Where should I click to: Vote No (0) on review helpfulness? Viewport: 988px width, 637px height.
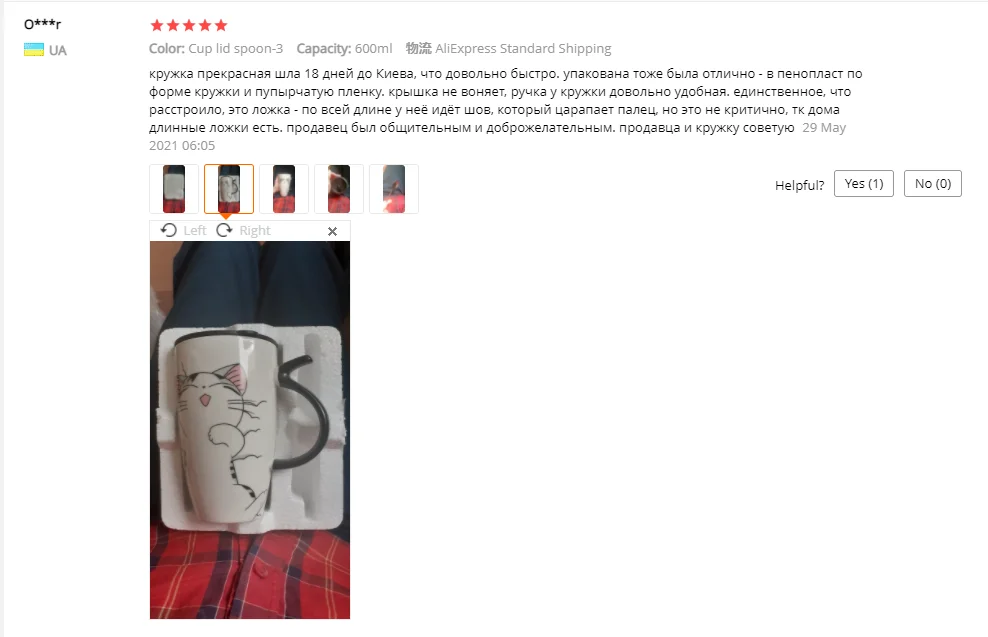[933, 183]
